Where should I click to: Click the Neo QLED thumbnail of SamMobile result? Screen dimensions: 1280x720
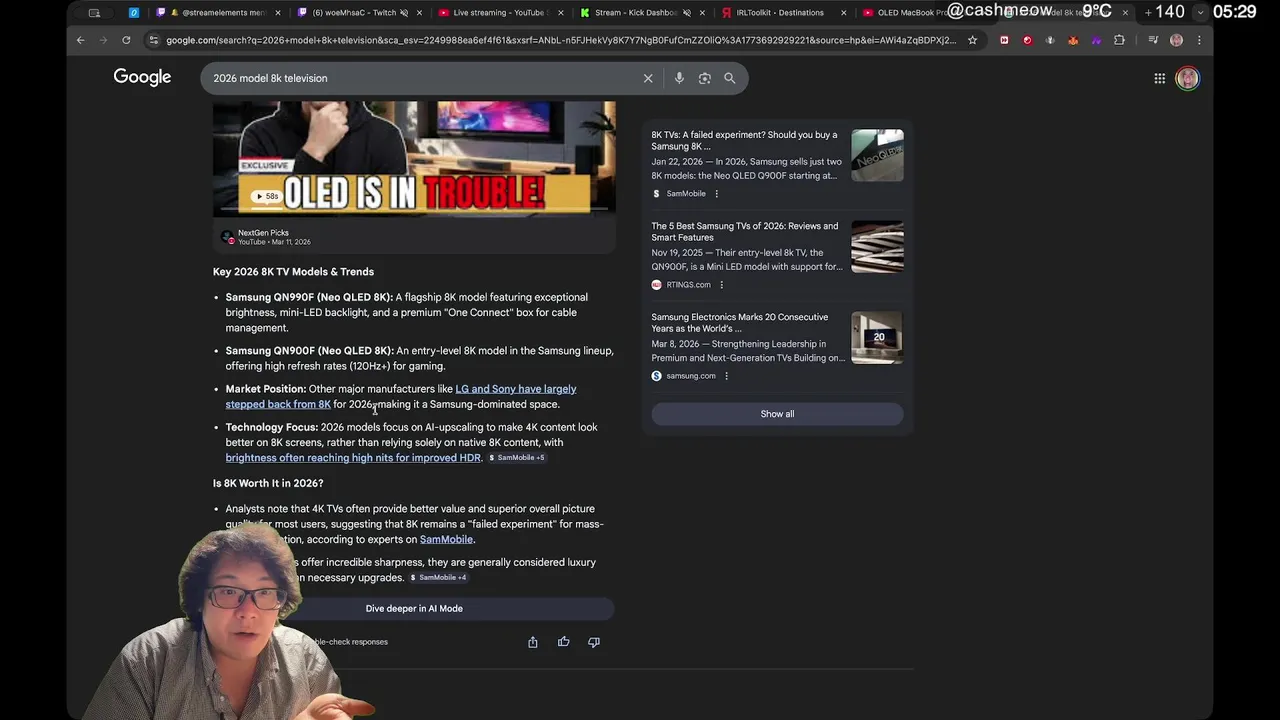tap(877, 156)
